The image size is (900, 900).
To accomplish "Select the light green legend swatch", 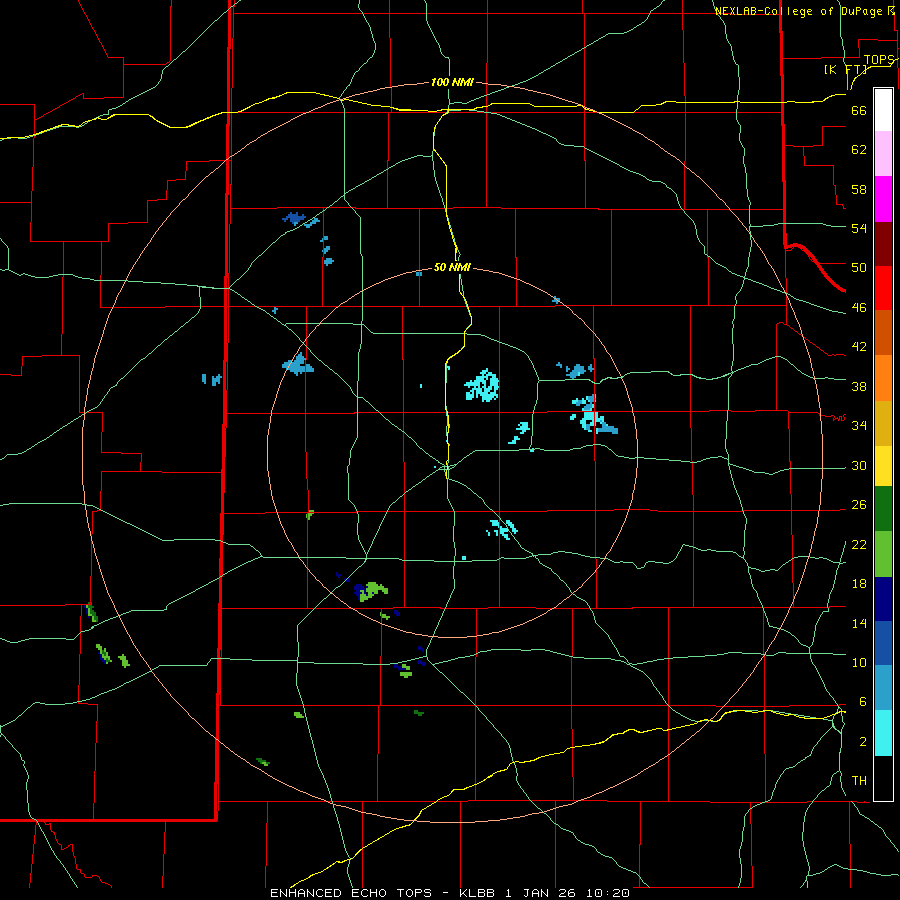I will tap(883, 554).
